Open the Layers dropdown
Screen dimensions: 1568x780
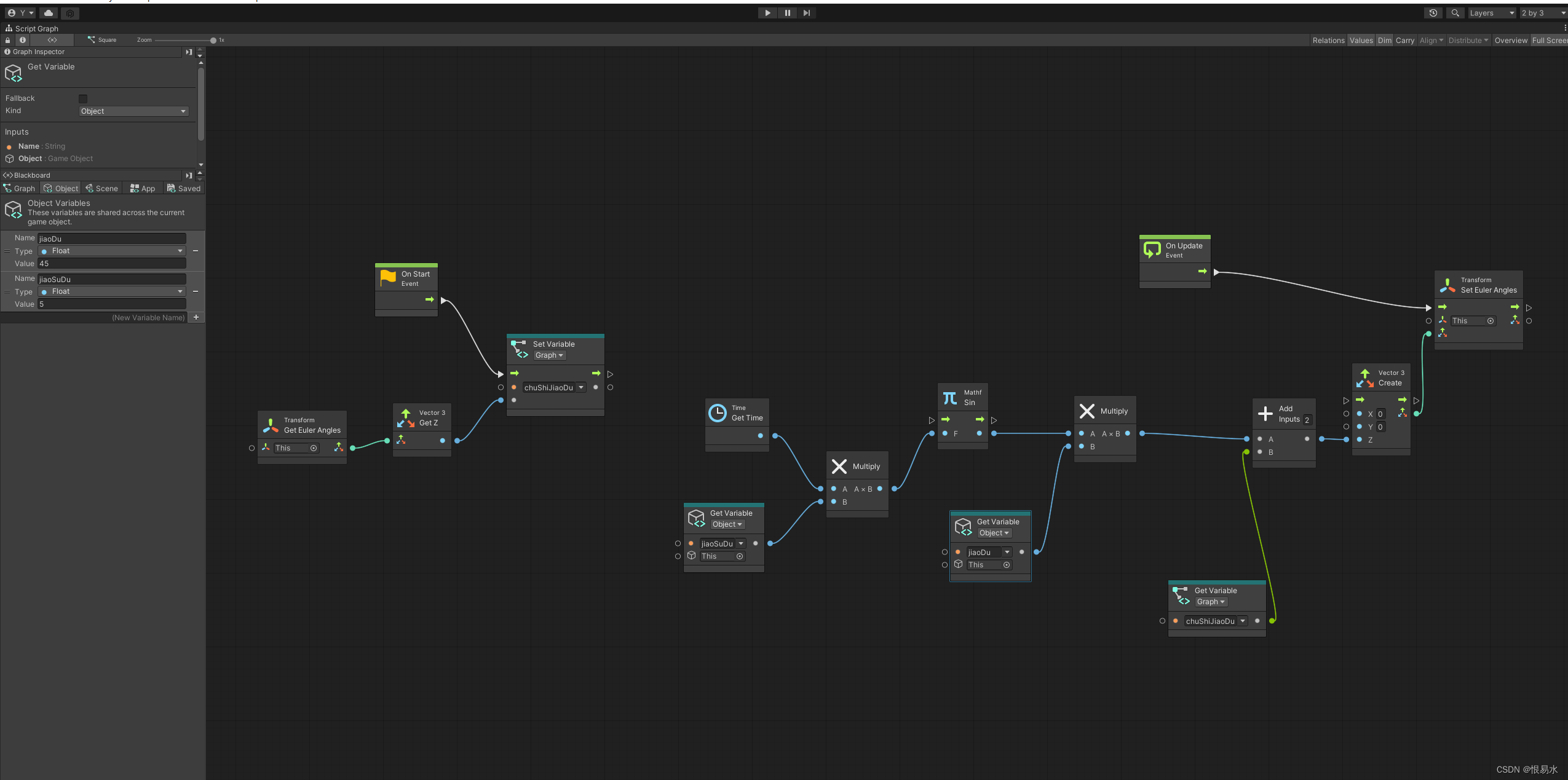pos(1491,13)
